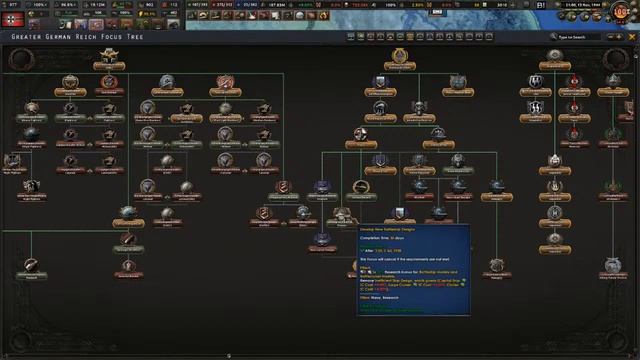
Task: Select the grey crest focus at the central tree bottom
Action: (497, 268)
